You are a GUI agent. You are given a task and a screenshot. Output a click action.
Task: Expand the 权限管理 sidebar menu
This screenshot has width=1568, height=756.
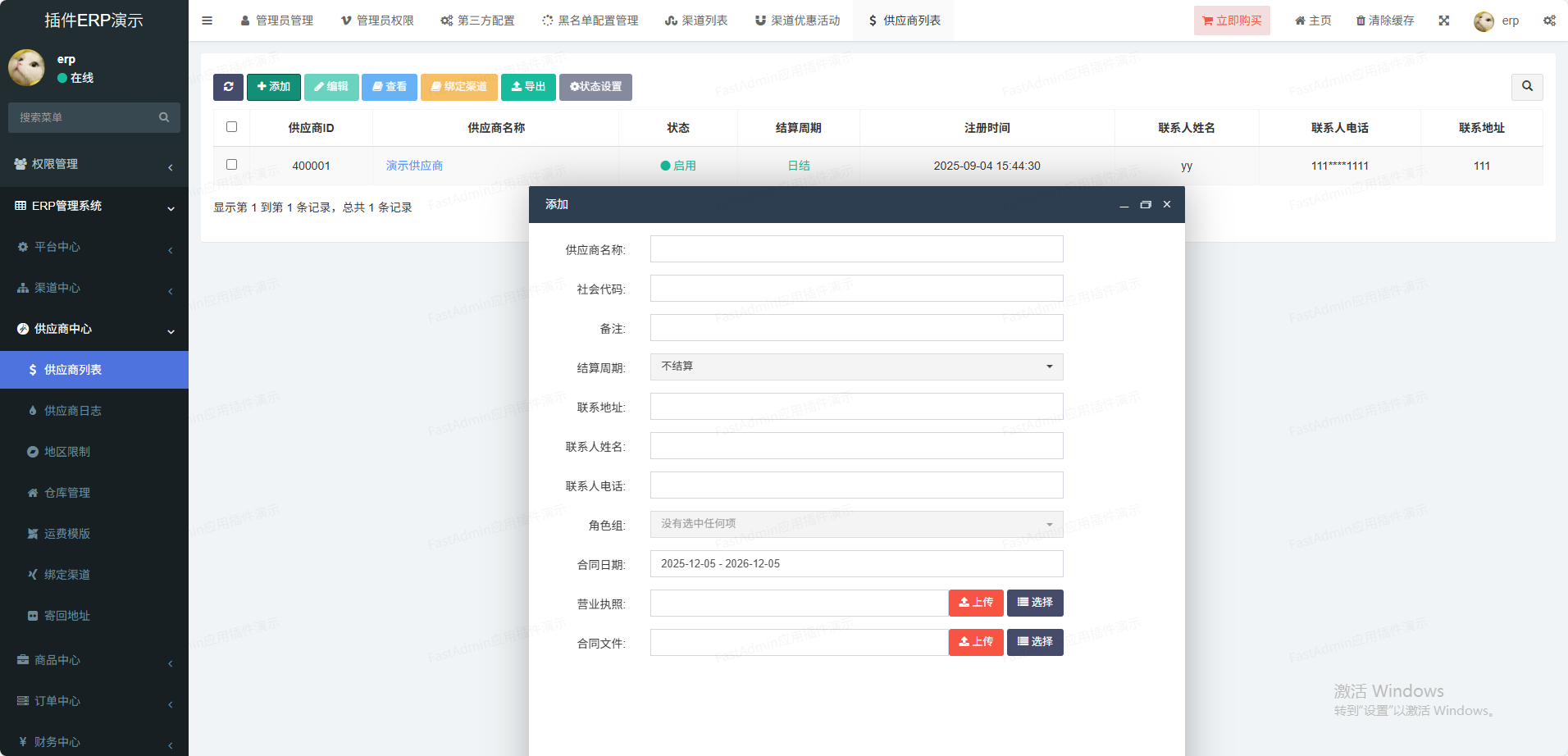[x=93, y=164]
